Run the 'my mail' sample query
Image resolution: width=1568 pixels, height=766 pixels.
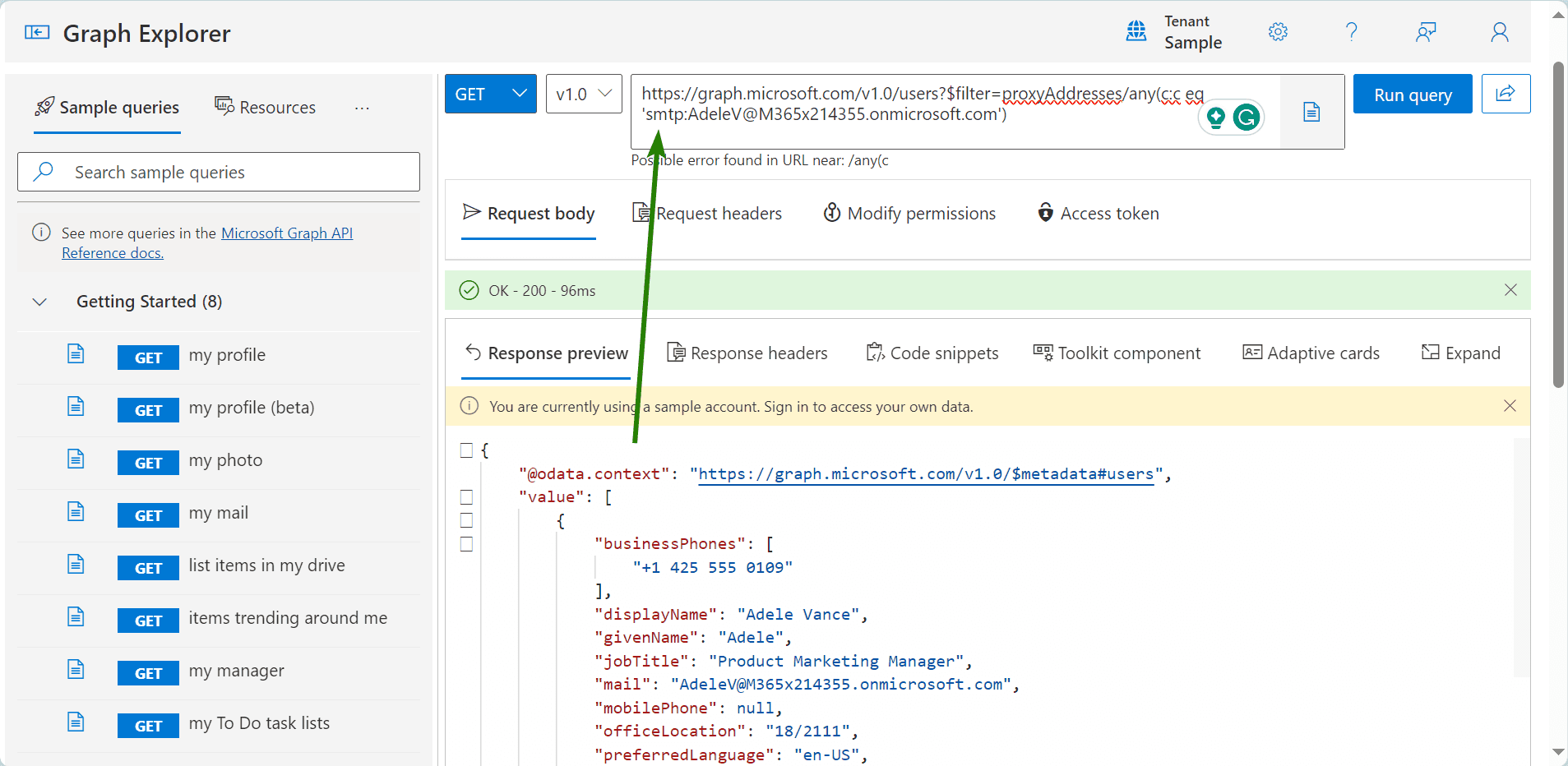point(218,514)
